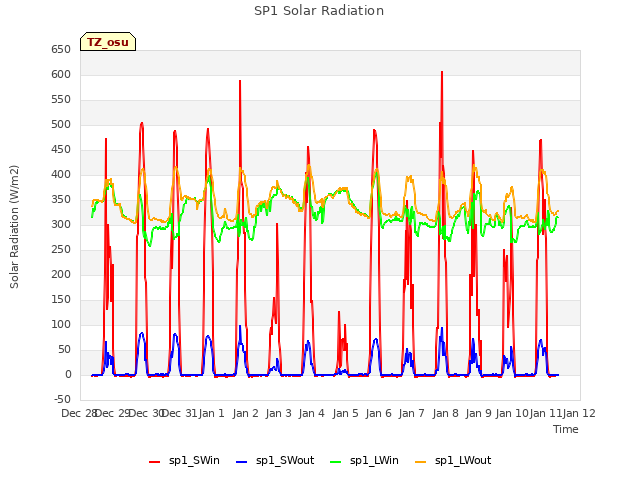Image resolution: width=640 pixels, height=480 pixels.
Task: Click the Jan 4 x-axis label
Action: tap(312, 413)
